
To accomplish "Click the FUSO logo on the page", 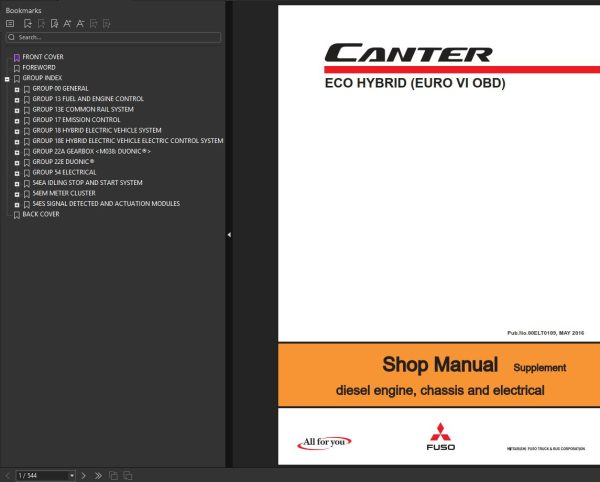I will 440,437.
